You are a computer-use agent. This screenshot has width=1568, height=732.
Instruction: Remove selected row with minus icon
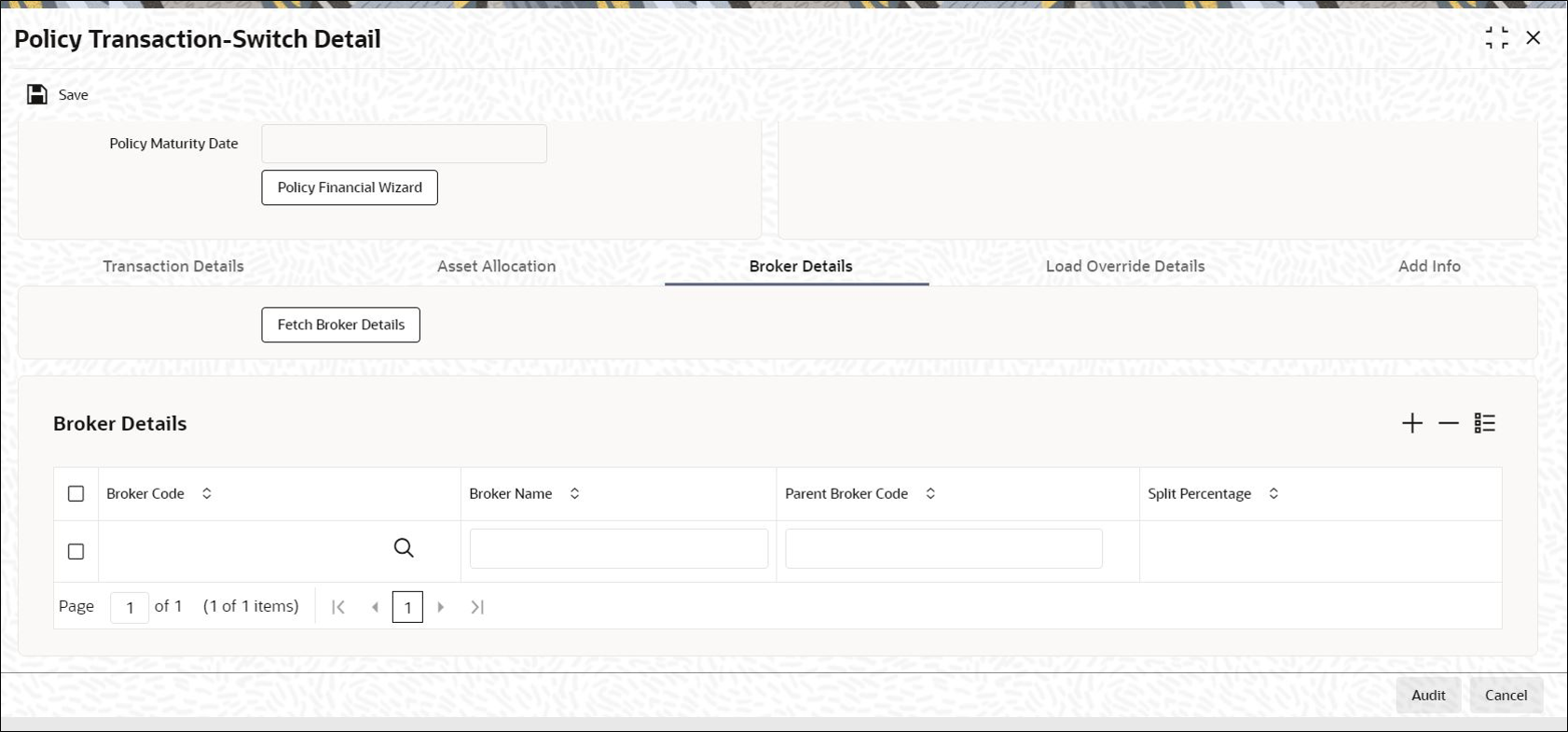(x=1449, y=423)
